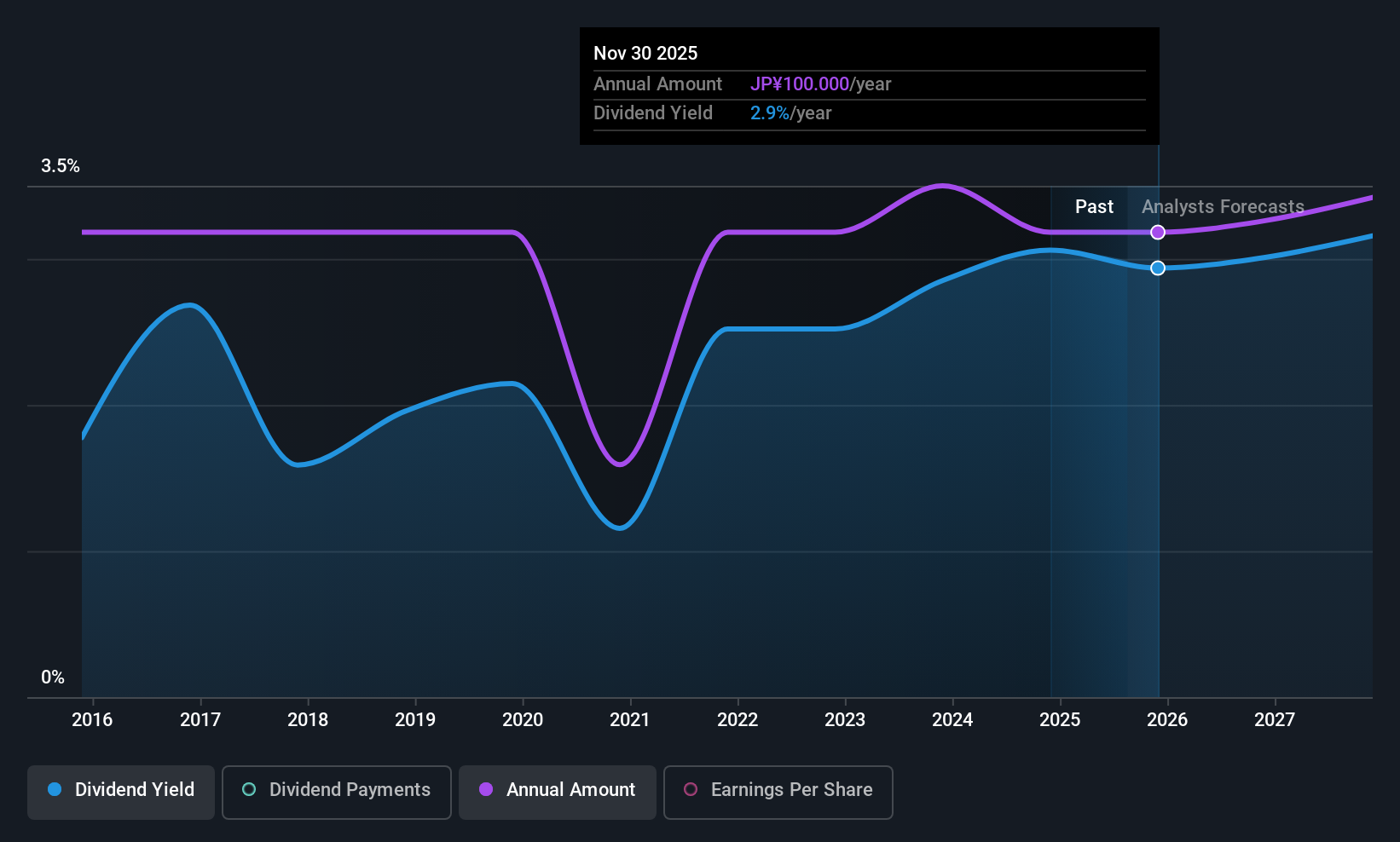
Task: Click the 2026 x-axis label
Action: point(1167,720)
